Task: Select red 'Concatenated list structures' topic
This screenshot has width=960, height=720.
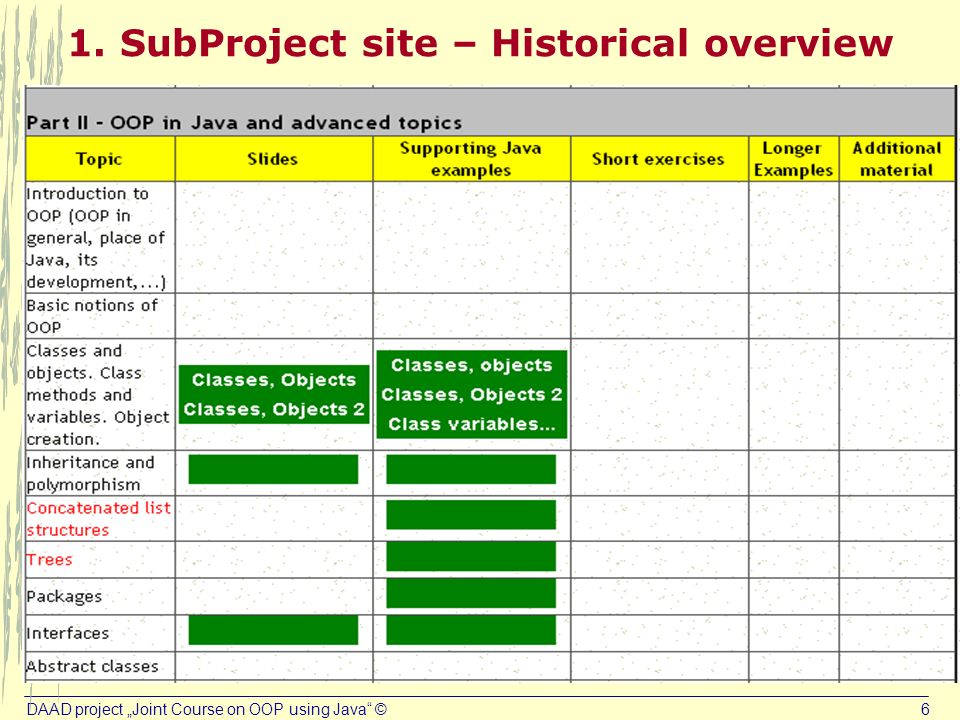Action: 100,519
